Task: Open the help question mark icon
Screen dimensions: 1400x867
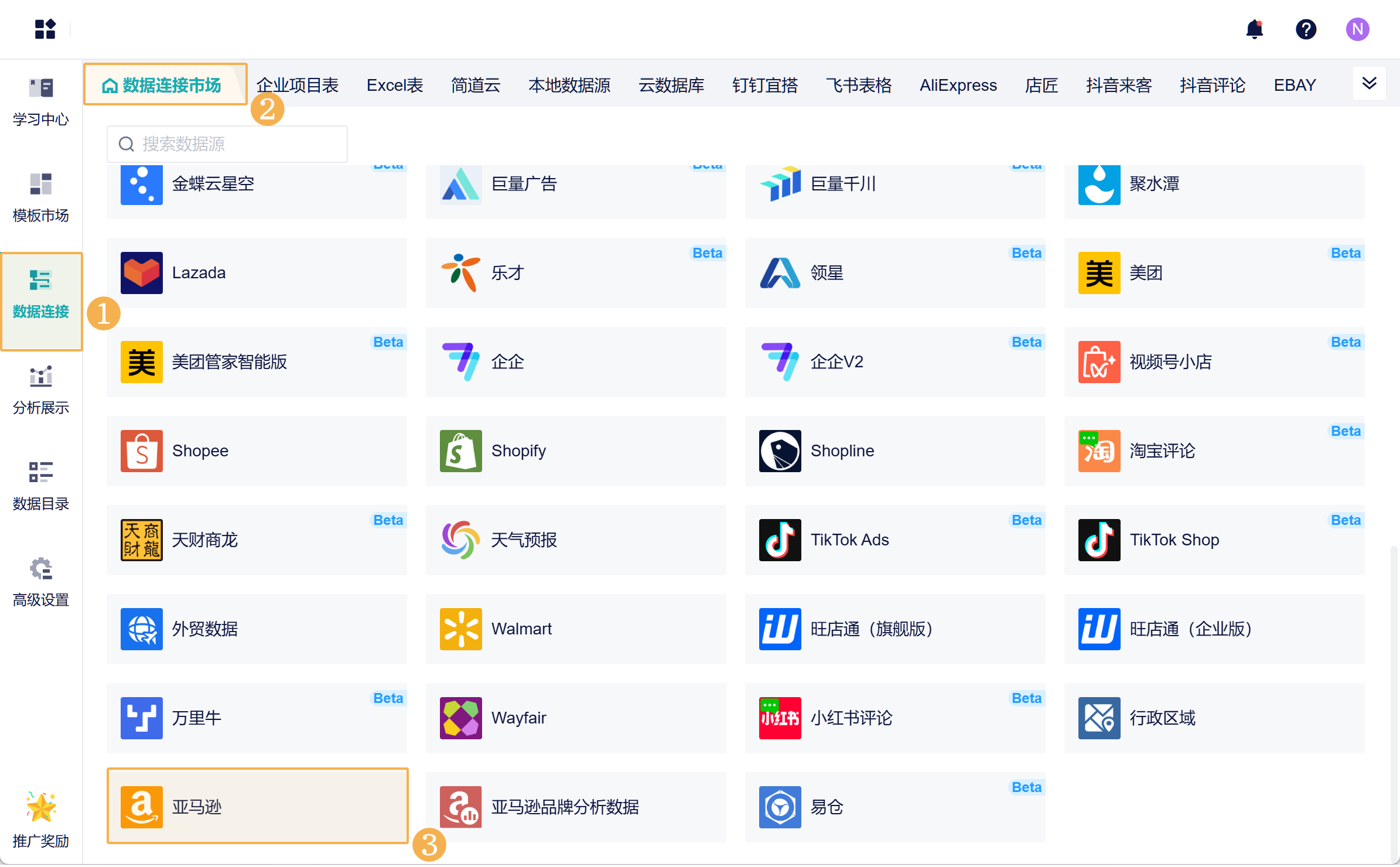Action: [x=1306, y=29]
